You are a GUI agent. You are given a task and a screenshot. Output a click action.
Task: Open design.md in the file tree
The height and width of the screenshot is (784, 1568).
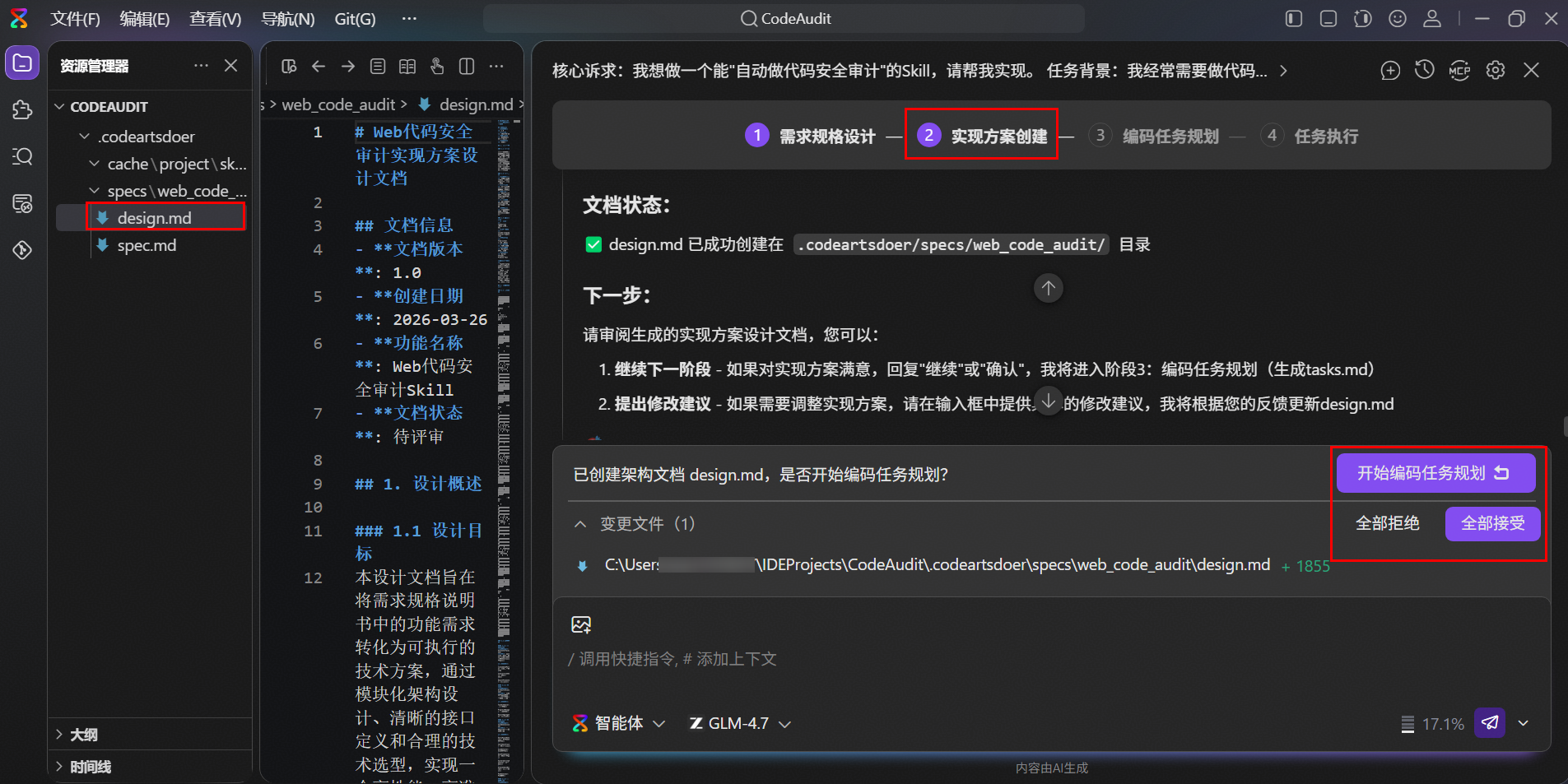tap(154, 218)
